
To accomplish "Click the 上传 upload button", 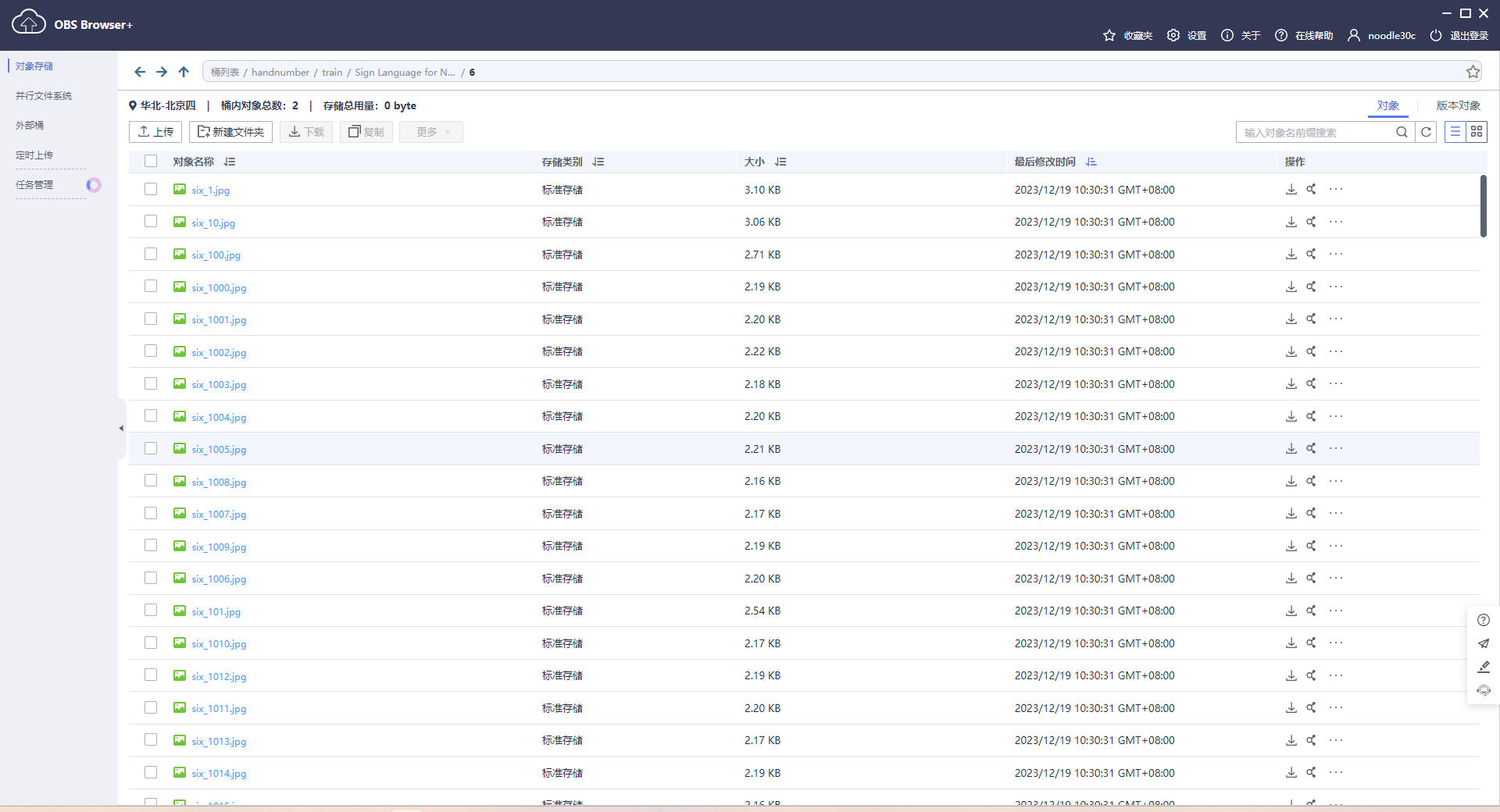I will pos(155,132).
